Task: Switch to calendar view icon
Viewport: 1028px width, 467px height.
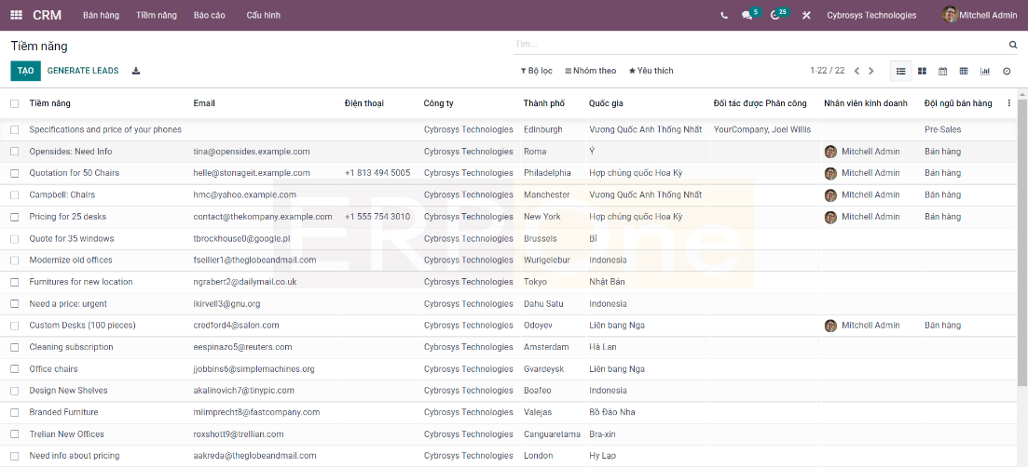Action: coord(943,71)
